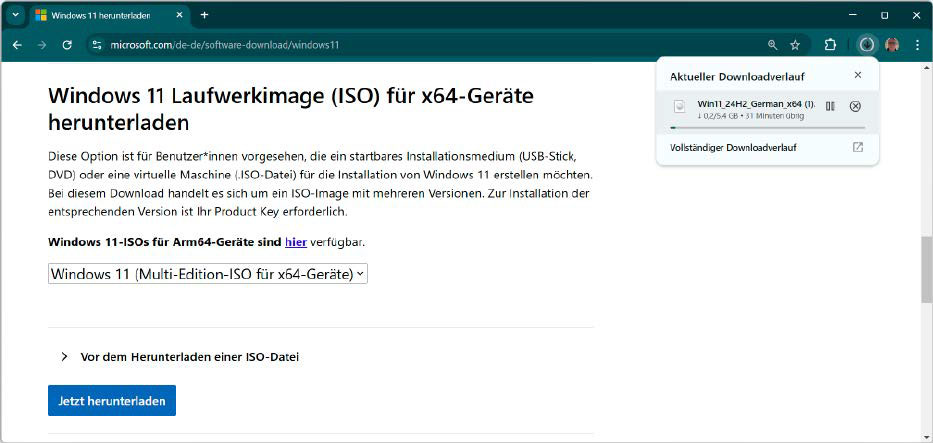The image size is (933, 443).
Task: Minimize the Chrome window
Action: coord(853,15)
